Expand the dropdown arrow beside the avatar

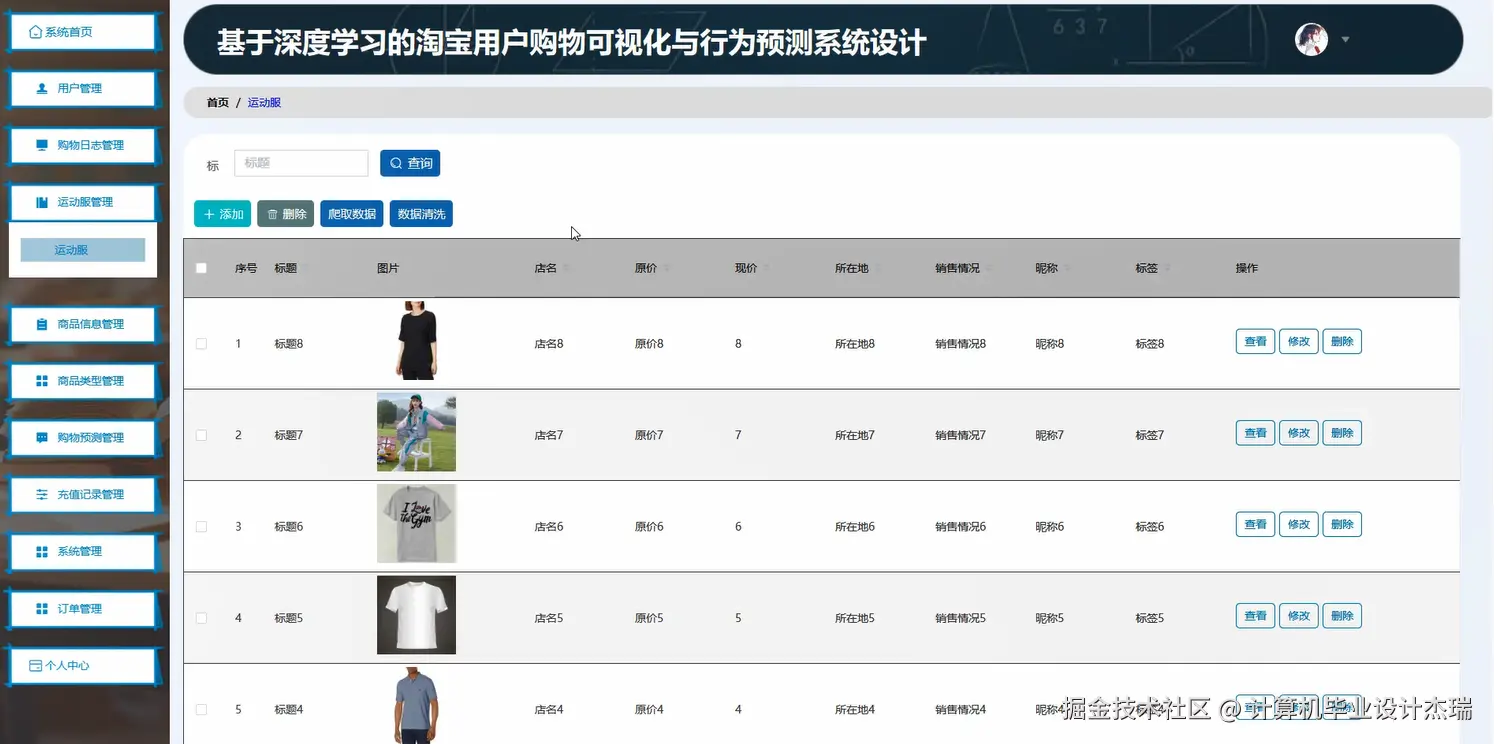tap(1345, 40)
